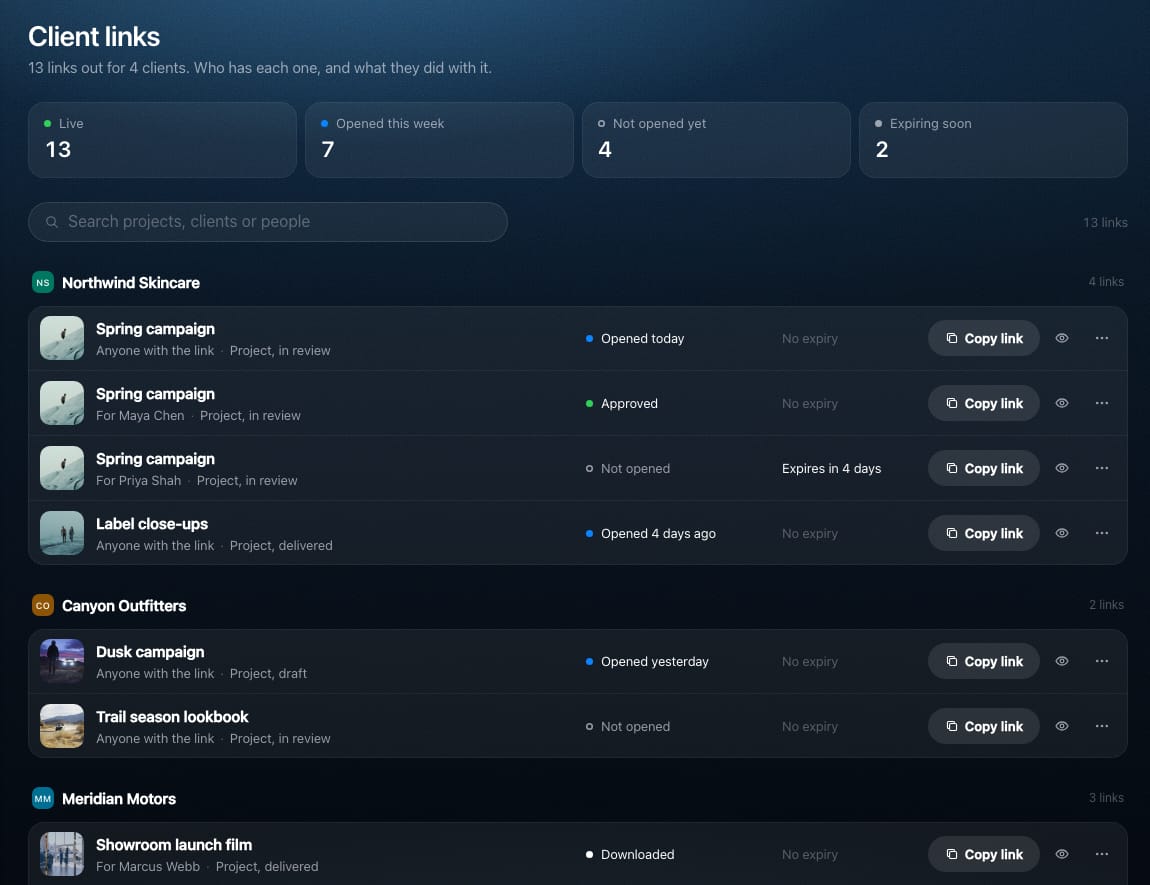Copy the Dusk campaign link
The image size is (1150, 885).
click(x=984, y=661)
